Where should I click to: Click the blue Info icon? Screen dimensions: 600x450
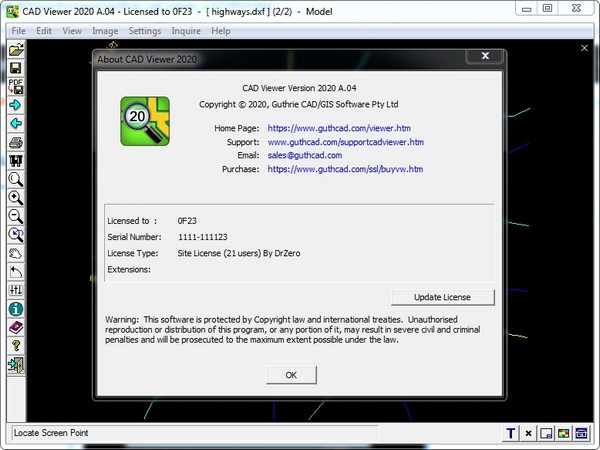click(16, 308)
